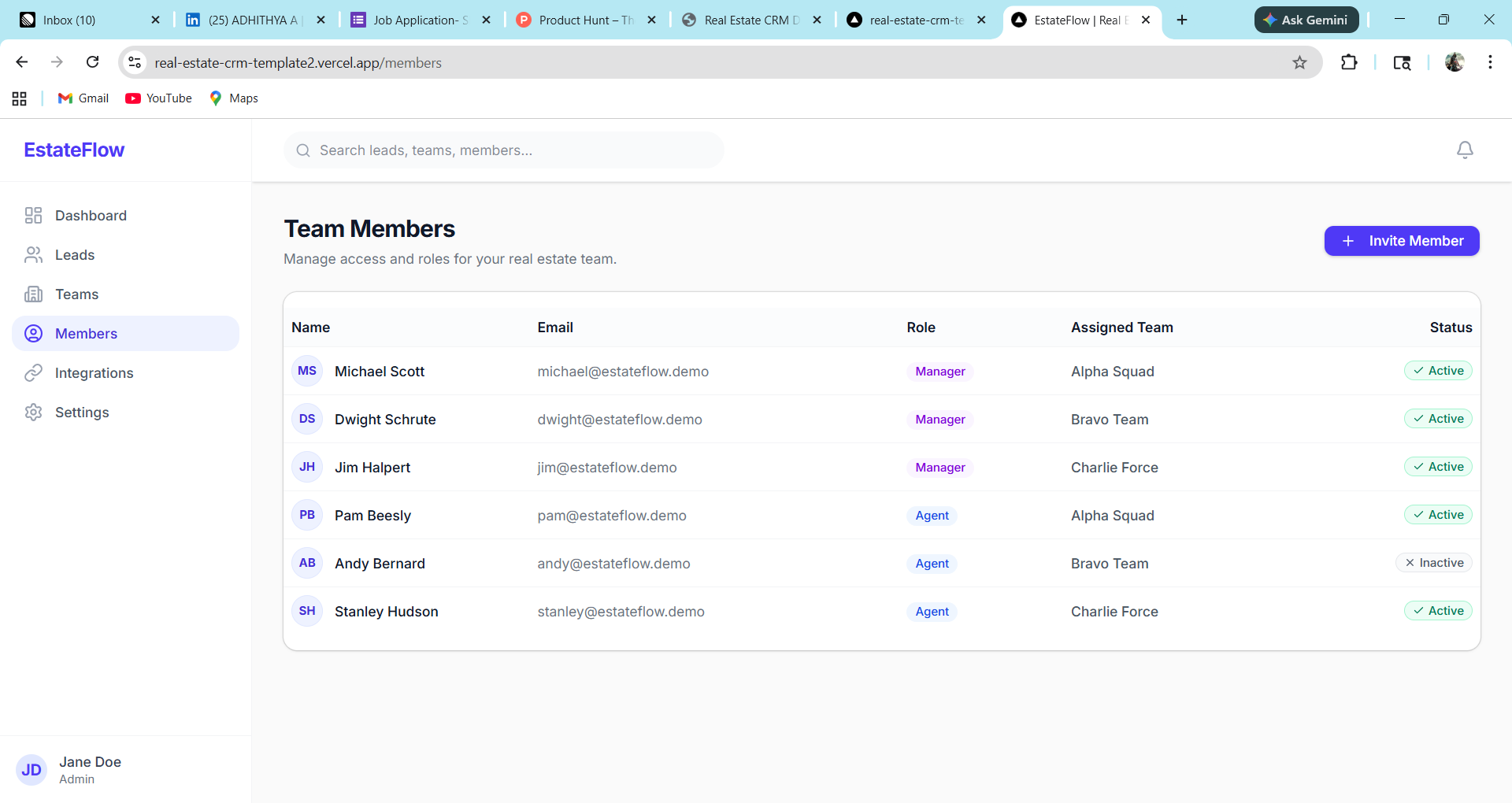1512x803 pixels.
Task: Click the Active status badge for Michael Scott
Action: tap(1437, 370)
